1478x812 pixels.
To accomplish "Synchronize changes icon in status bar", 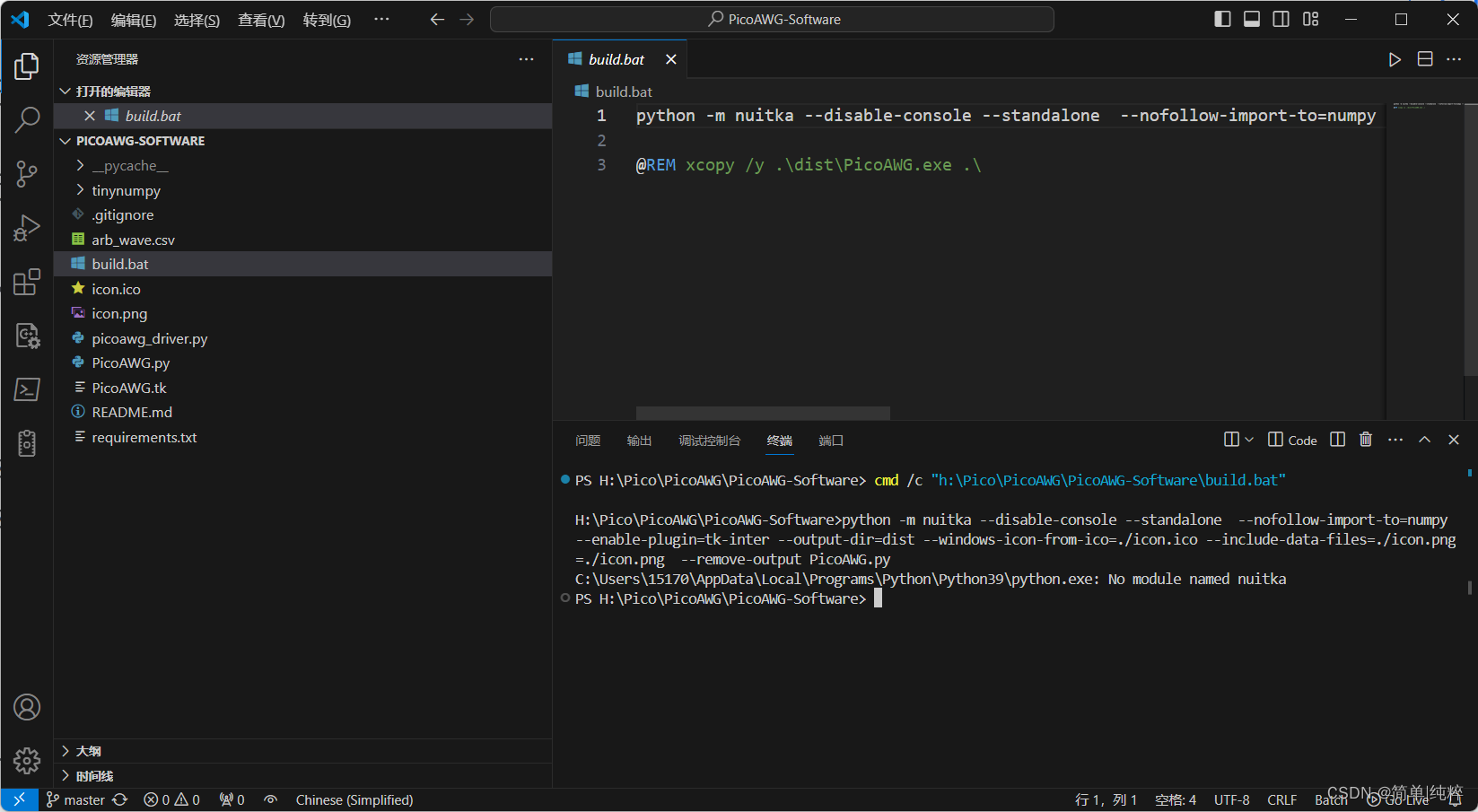I will (120, 799).
